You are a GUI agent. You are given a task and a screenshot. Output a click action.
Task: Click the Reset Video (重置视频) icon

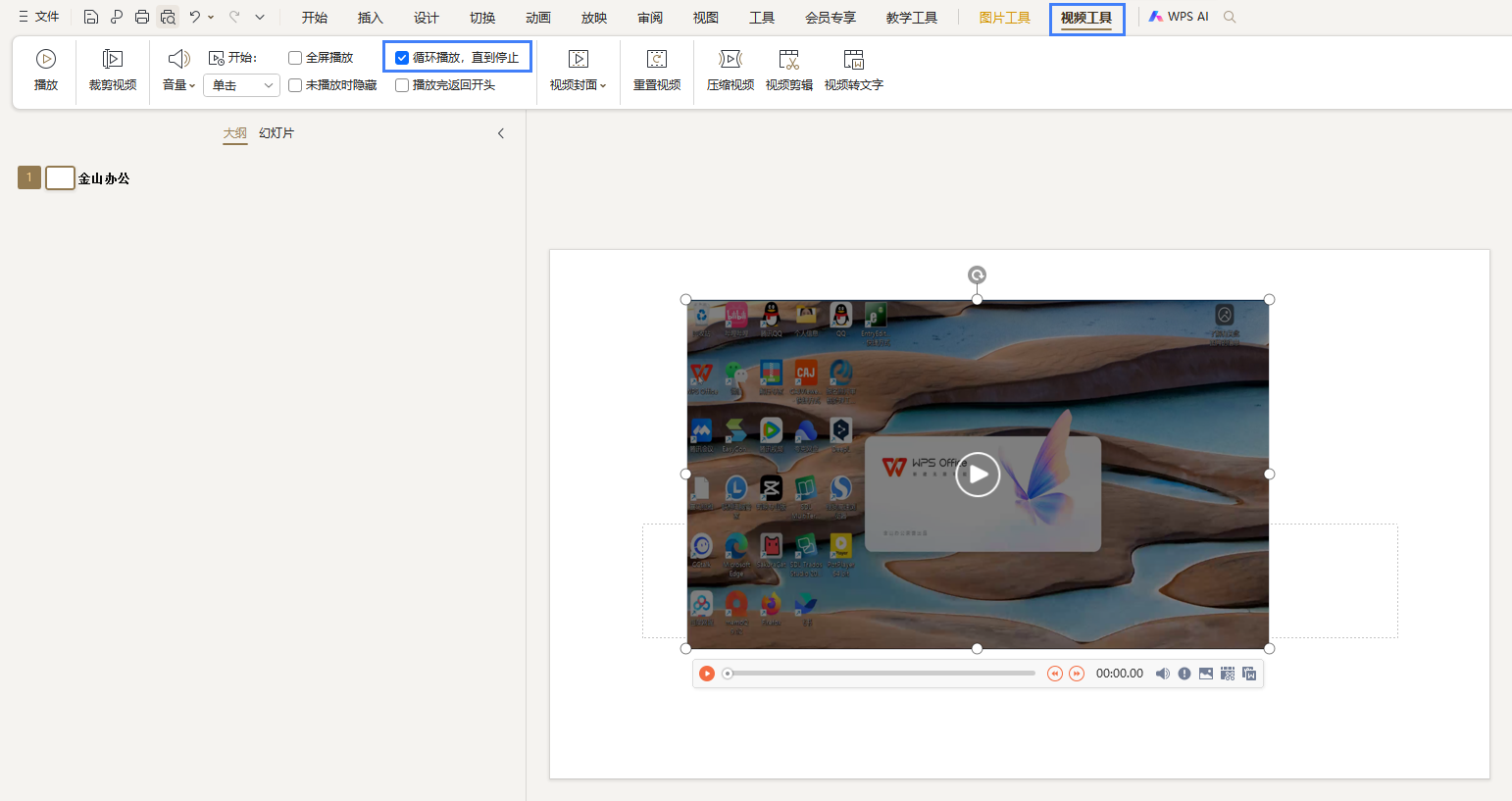click(x=657, y=60)
